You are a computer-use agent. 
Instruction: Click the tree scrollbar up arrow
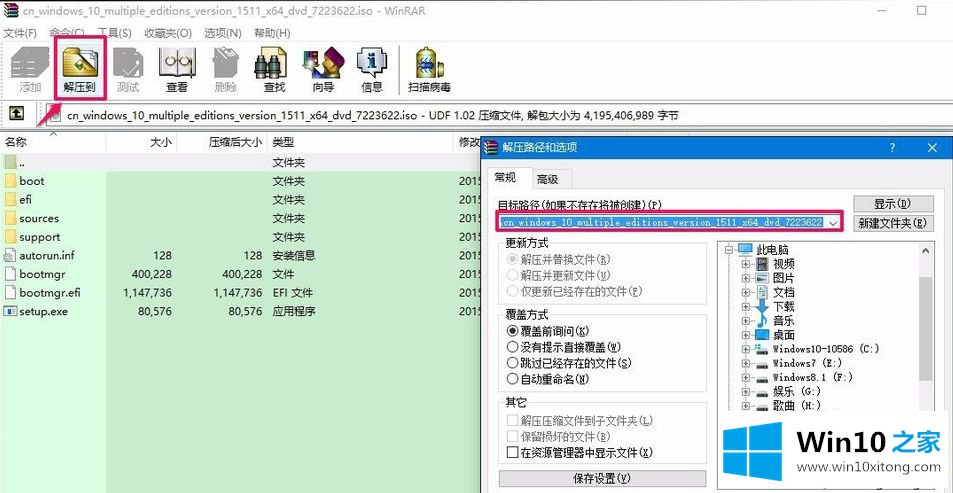pyautogui.click(x=925, y=250)
